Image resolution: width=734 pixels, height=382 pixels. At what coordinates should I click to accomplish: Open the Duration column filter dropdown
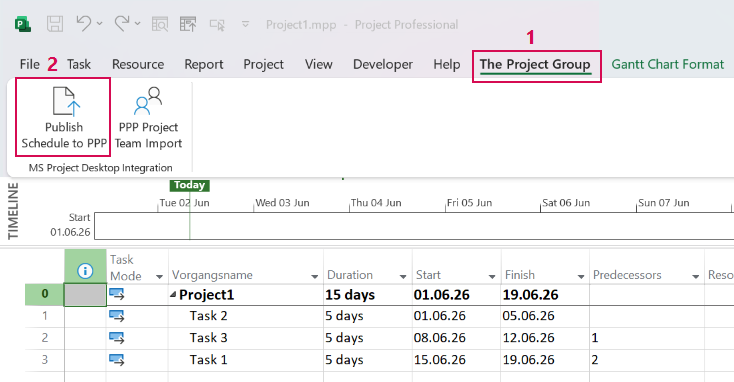pos(403,277)
